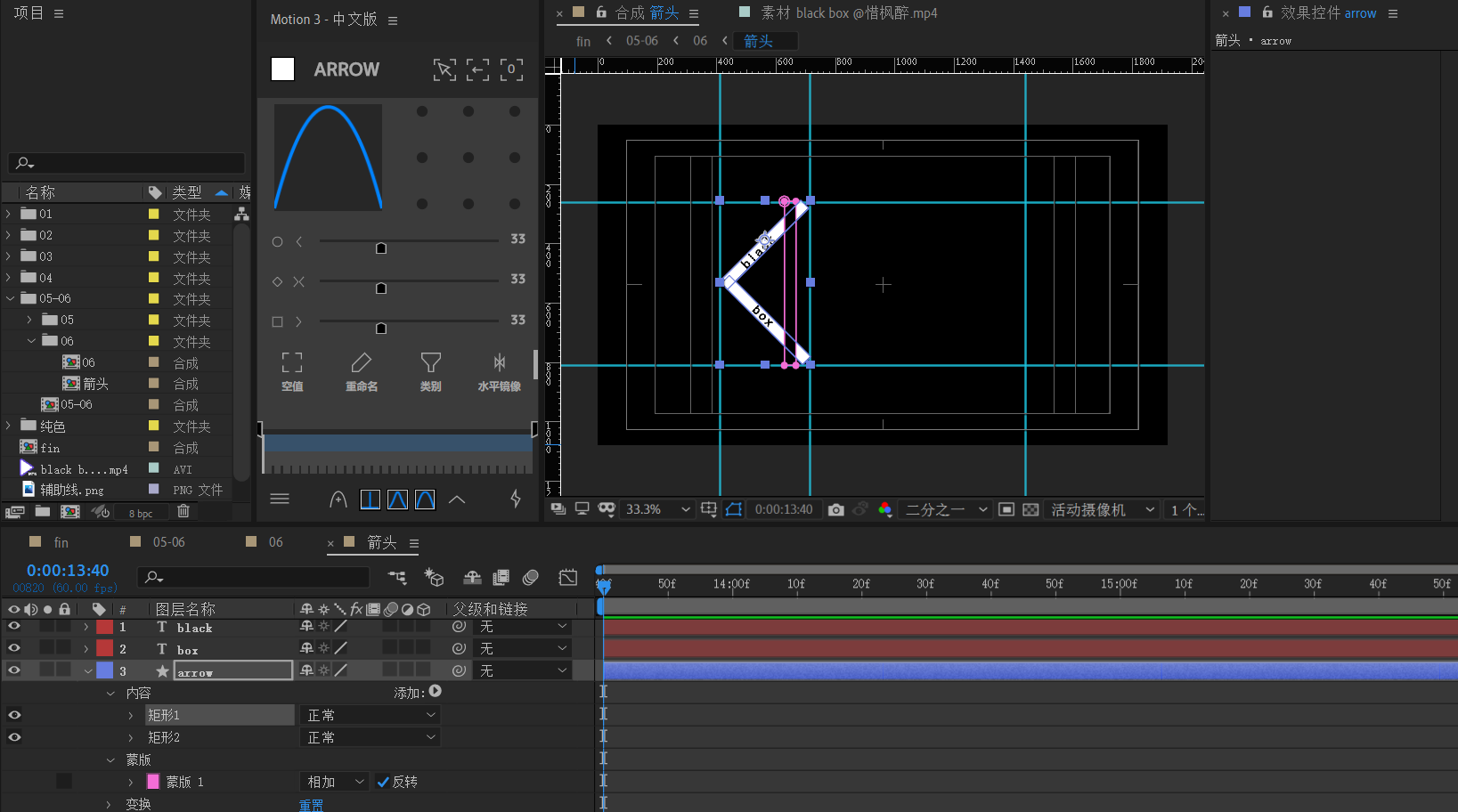Toggle the first Motion 3 easing curve button
Viewport: 1458px width, 812px height.
click(371, 499)
